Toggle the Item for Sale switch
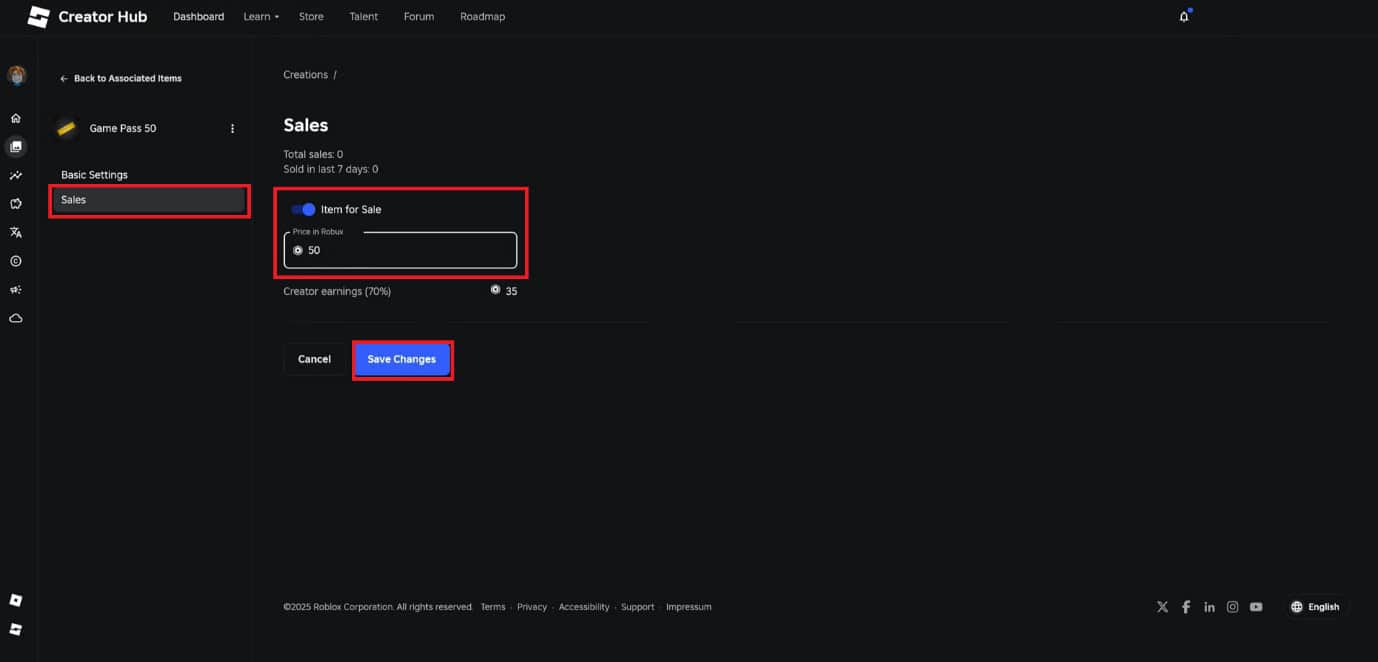The height and width of the screenshot is (662, 1378). pos(303,209)
